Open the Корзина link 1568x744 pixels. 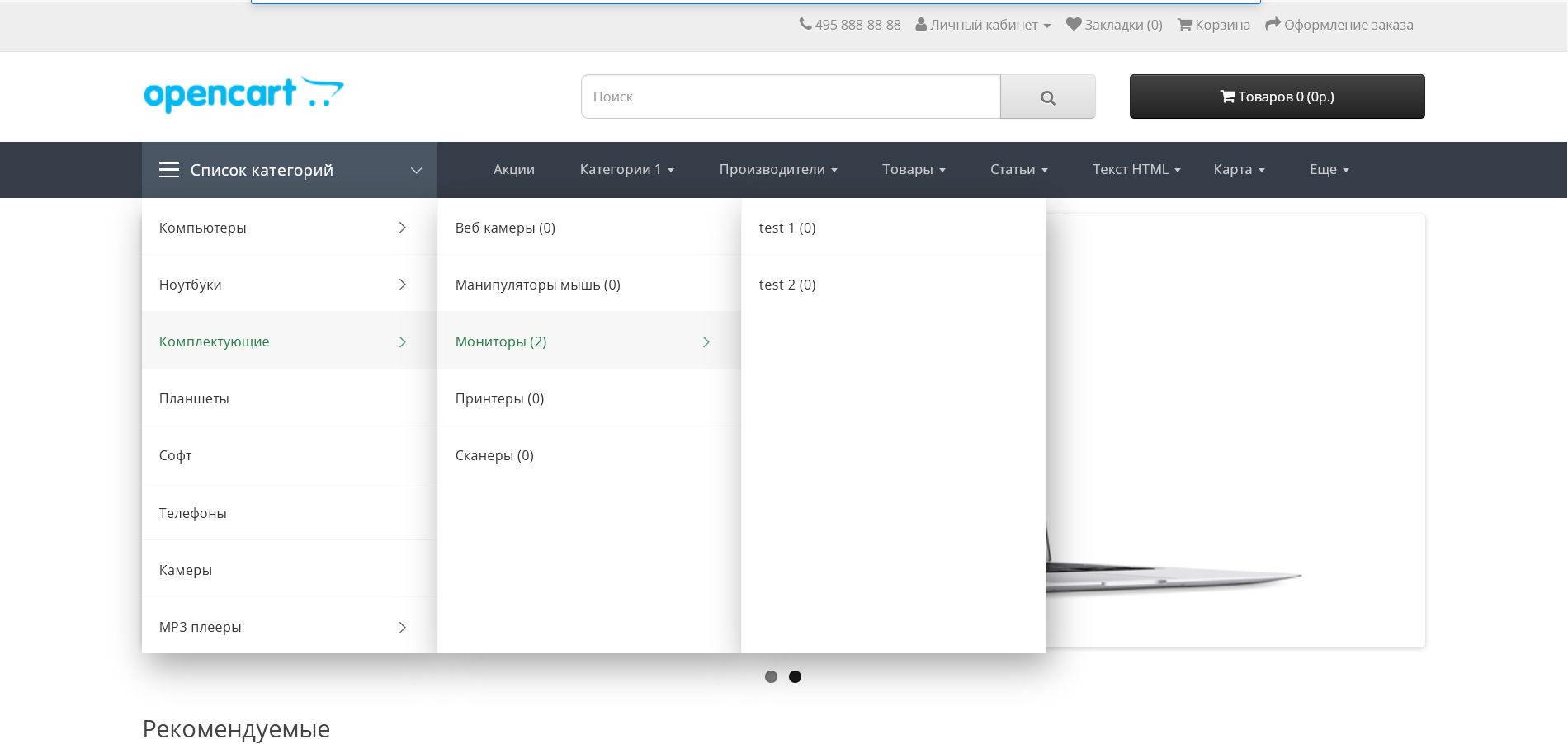(x=1214, y=25)
